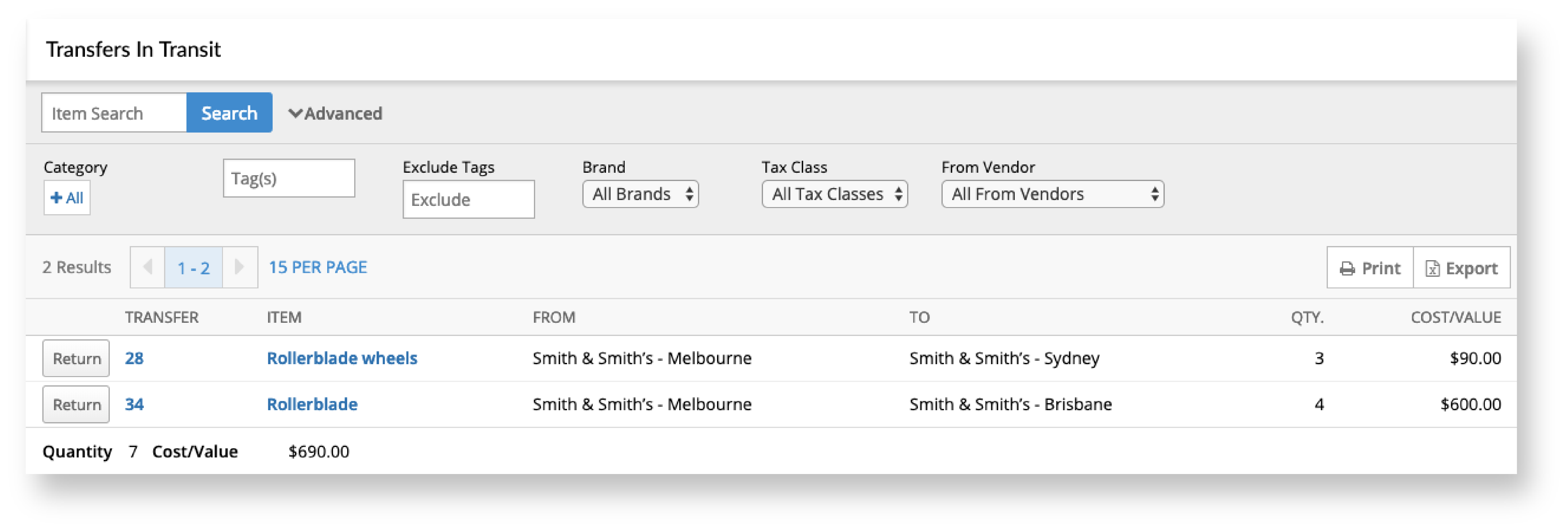Viewport: 1568px width, 532px height.
Task: Change the 15 PER PAGE setting
Action: [318, 267]
